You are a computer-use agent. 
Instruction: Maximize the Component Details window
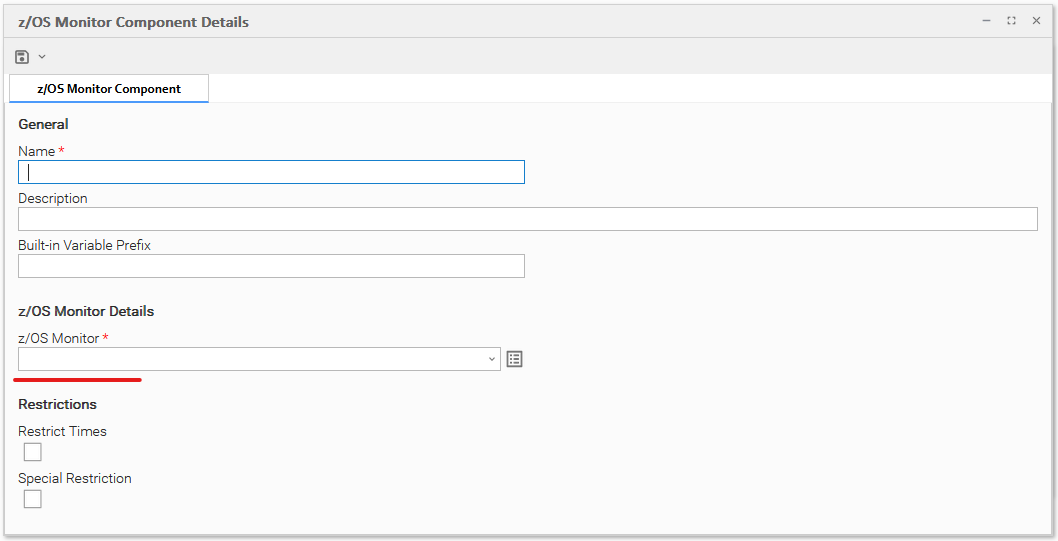[x=1011, y=21]
